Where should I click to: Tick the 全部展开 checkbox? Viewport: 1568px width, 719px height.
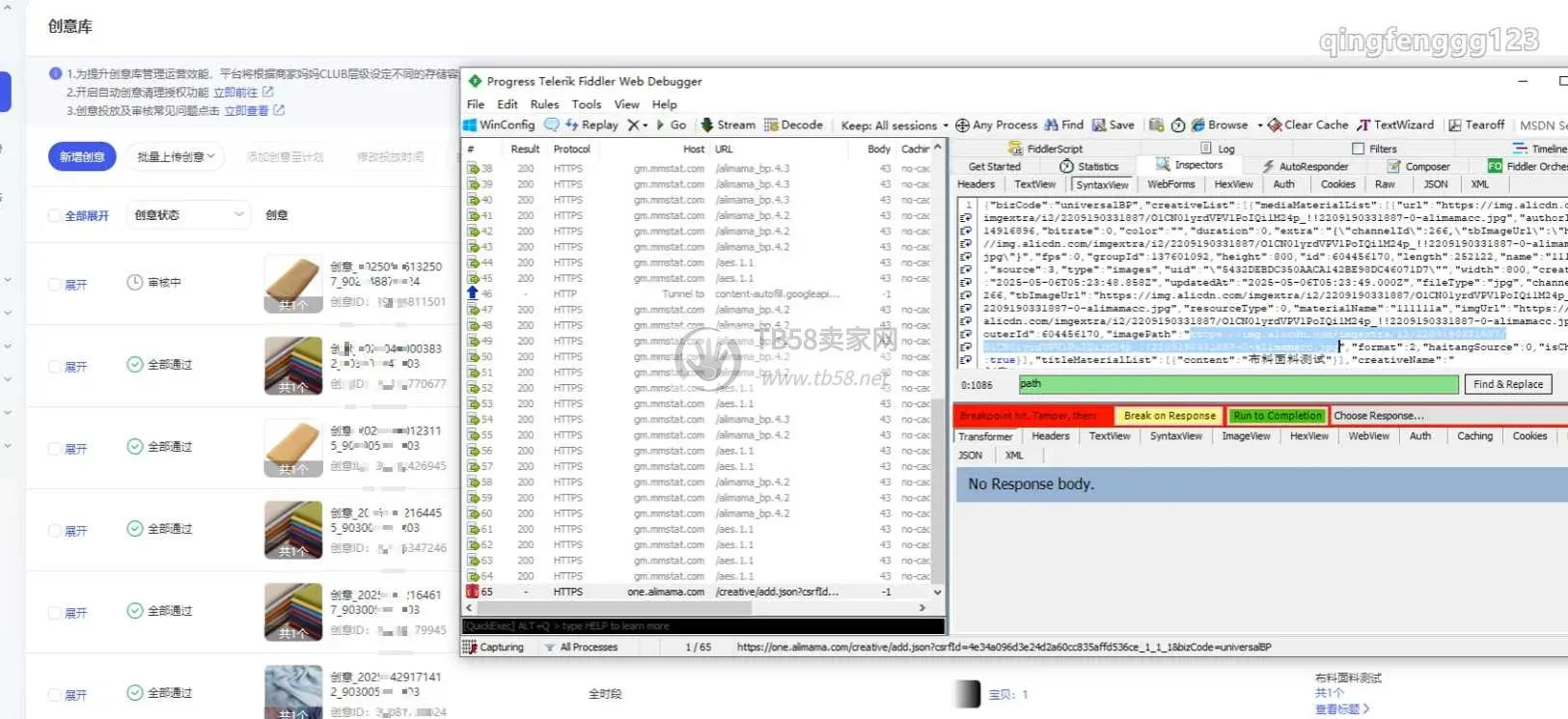[55, 215]
